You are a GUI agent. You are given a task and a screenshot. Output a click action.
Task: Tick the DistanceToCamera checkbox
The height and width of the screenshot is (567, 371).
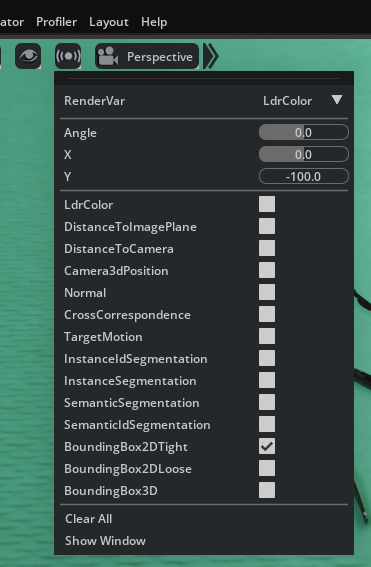point(267,248)
